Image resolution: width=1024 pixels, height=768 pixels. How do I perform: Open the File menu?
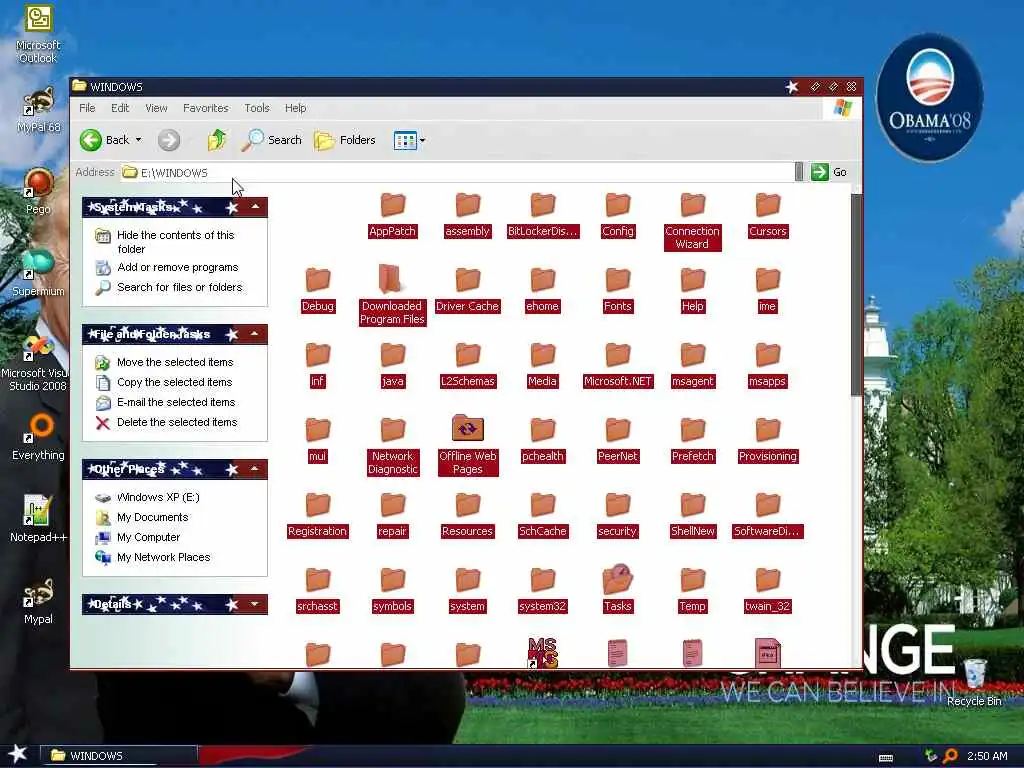coord(87,108)
